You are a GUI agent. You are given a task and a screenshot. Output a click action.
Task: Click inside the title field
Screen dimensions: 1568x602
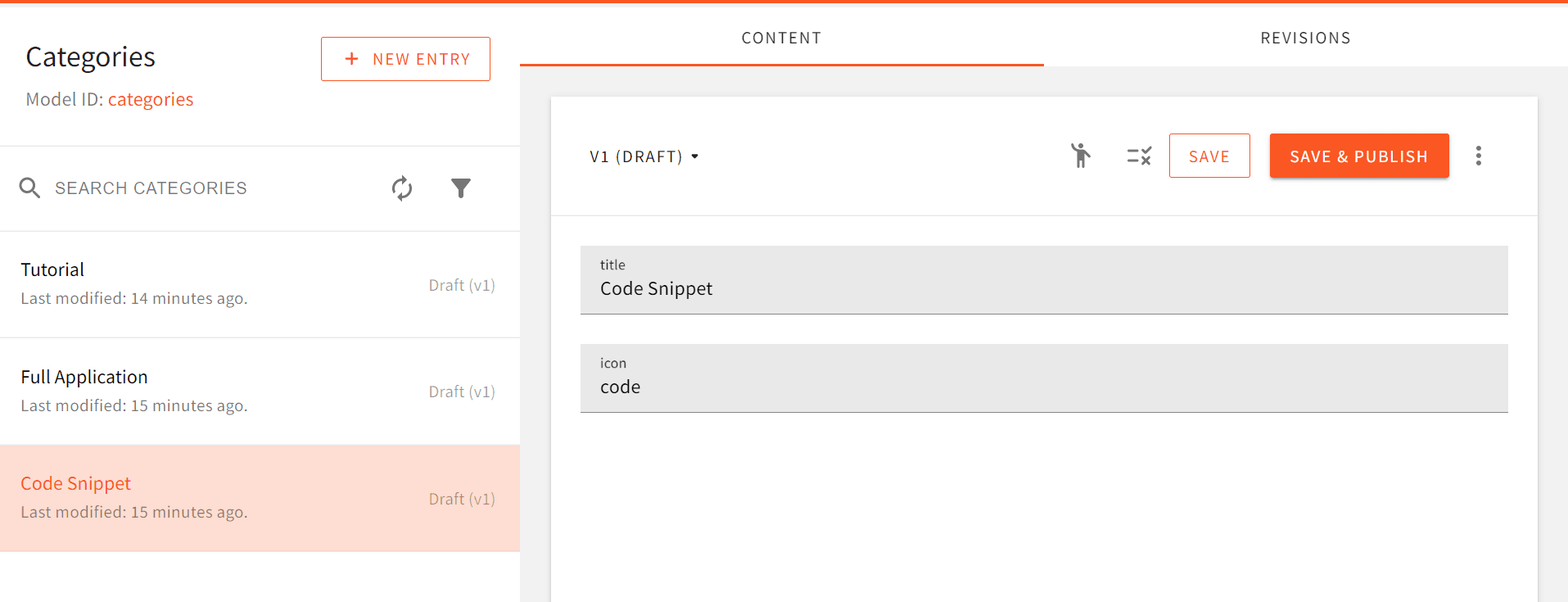[x=1043, y=288]
